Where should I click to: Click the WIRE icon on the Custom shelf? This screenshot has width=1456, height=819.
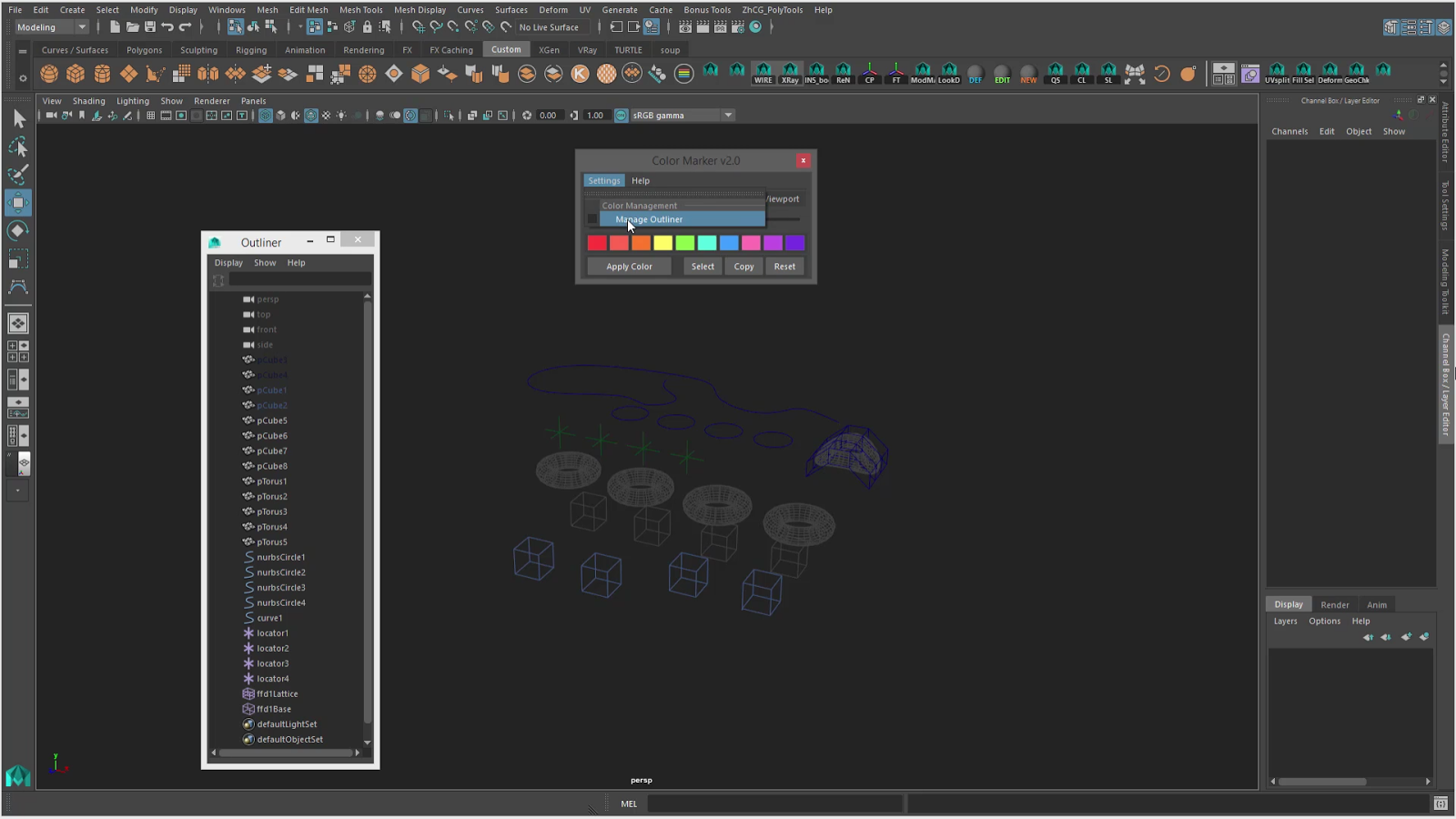pos(763,73)
